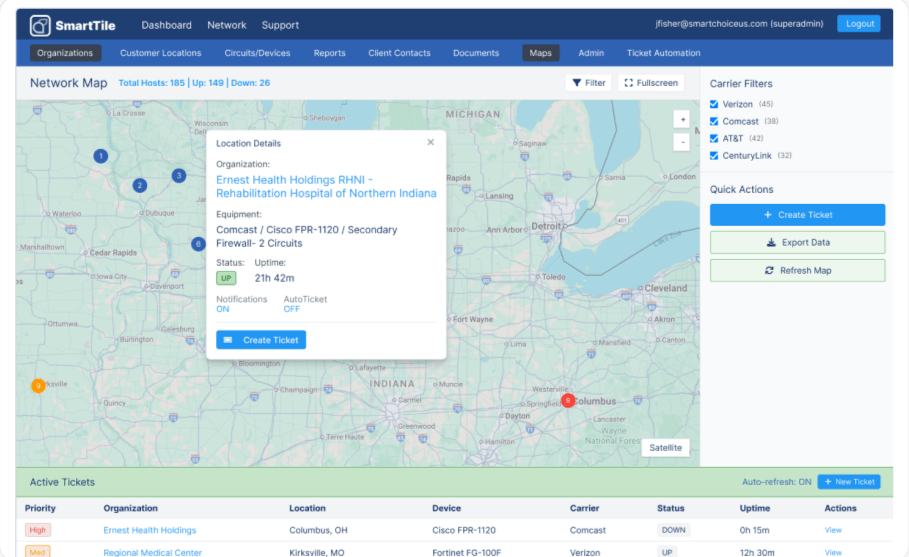Click the orange map marker near Kirksville
The image size is (909, 557).
[38, 385]
